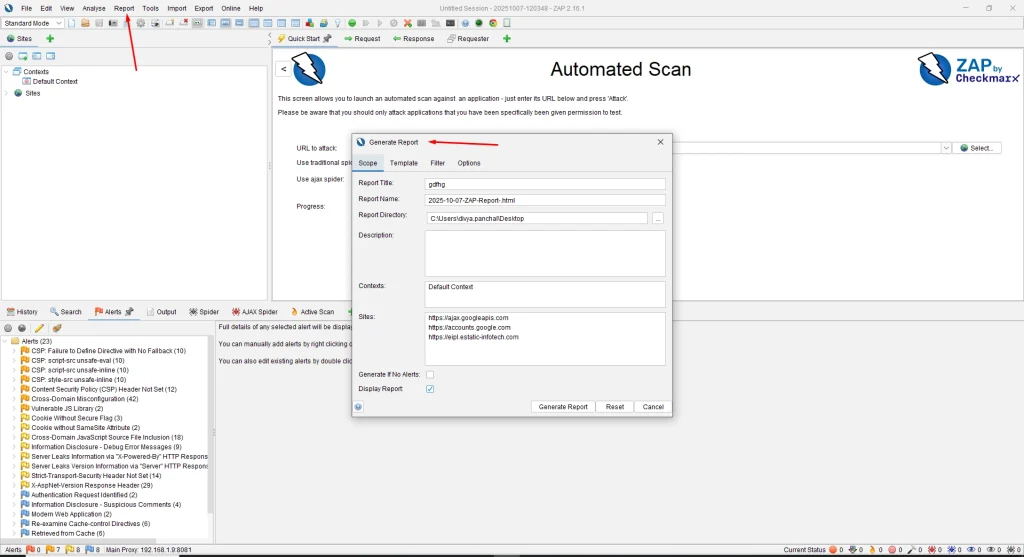Click the options gear icon in main toolbar
1024x557 pixels.
(x=141, y=22)
